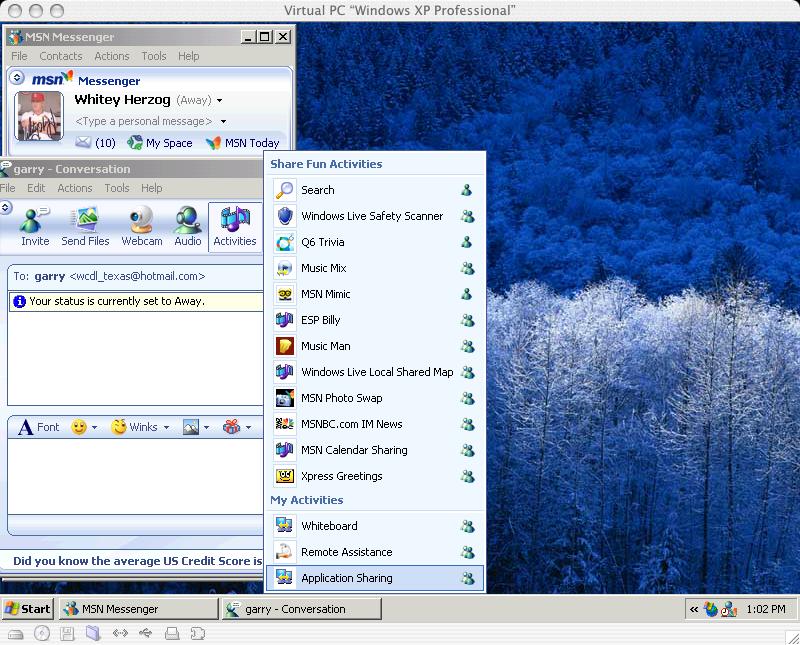The height and width of the screenshot is (645, 800).
Task: Launch MSN Calendar Sharing icon
Action: point(285,450)
